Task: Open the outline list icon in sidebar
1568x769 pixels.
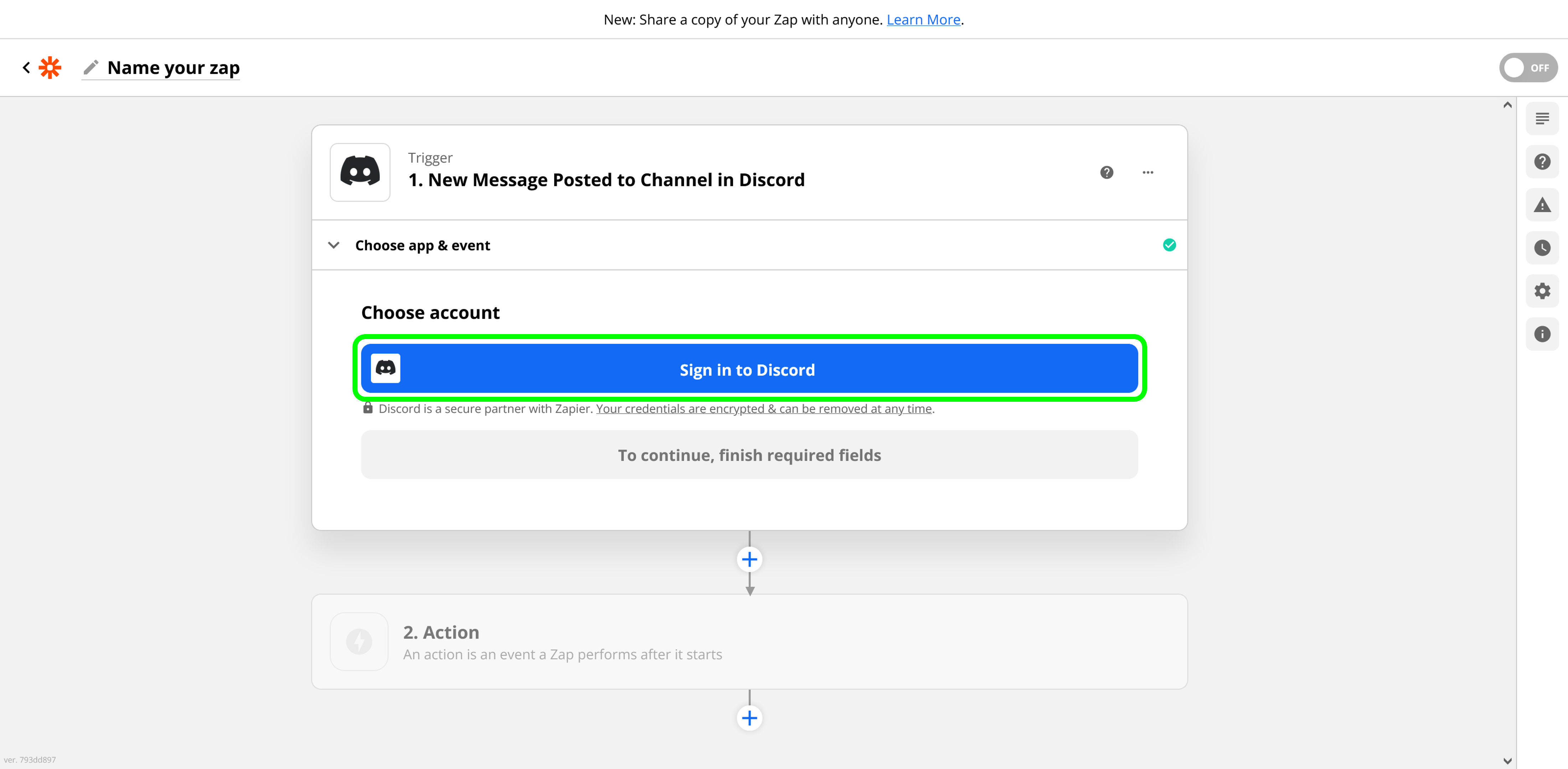Action: pyautogui.click(x=1542, y=119)
